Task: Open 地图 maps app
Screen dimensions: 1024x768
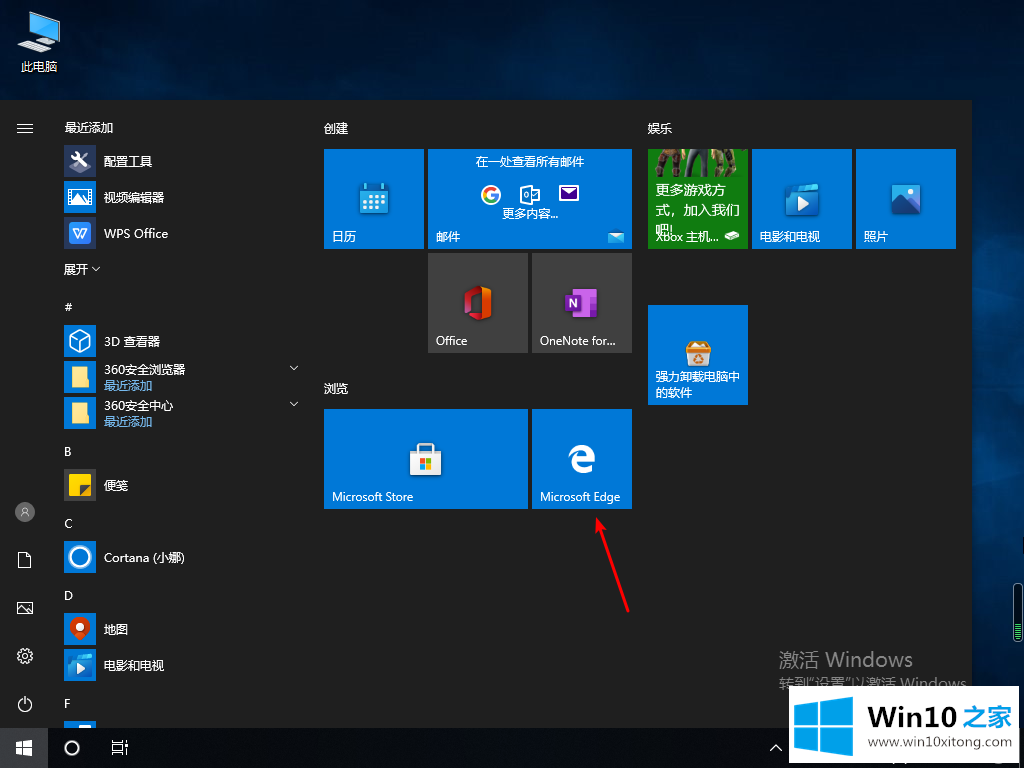Action: 183,629
